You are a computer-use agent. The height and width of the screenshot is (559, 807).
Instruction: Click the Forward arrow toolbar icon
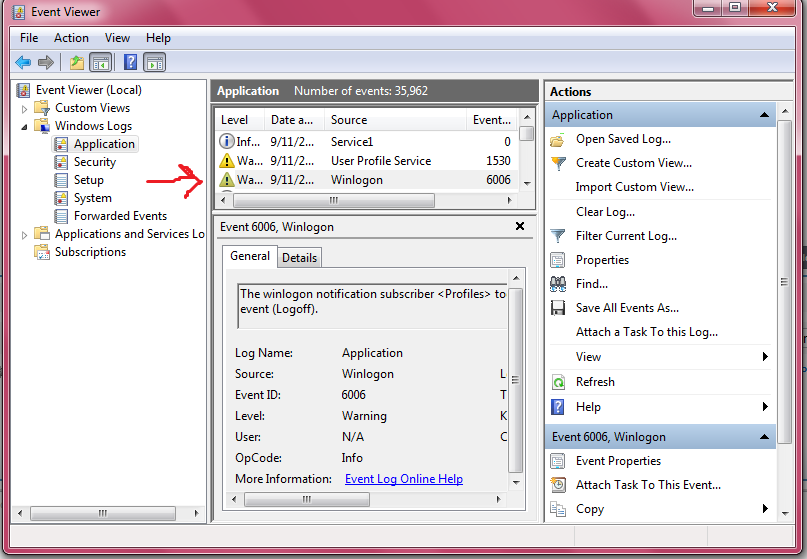tap(46, 63)
